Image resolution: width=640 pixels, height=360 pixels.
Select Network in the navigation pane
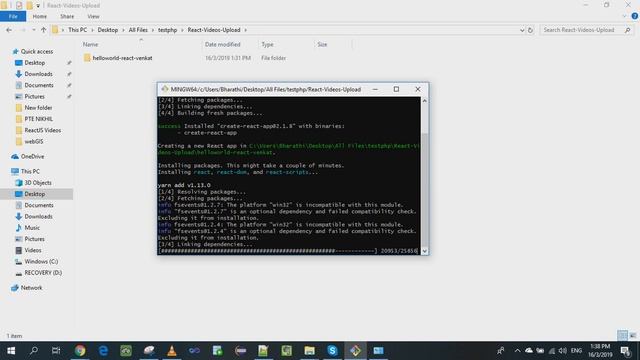point(31,288)
